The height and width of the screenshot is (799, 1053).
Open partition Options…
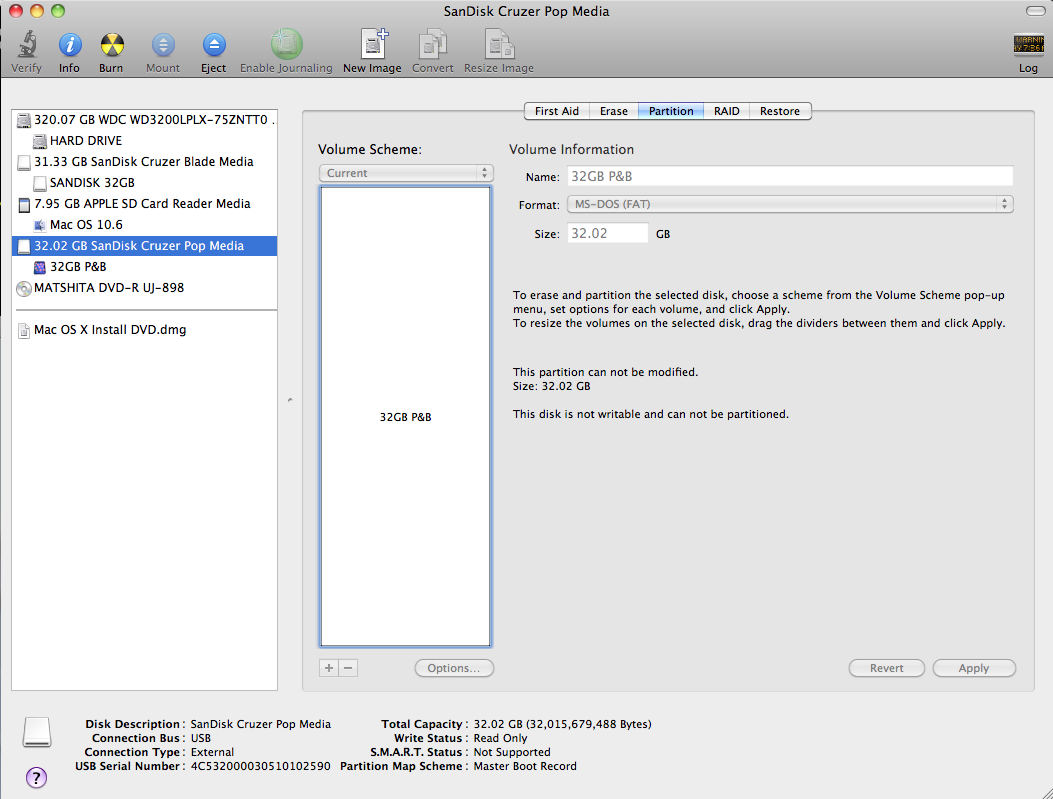(454, 668)
